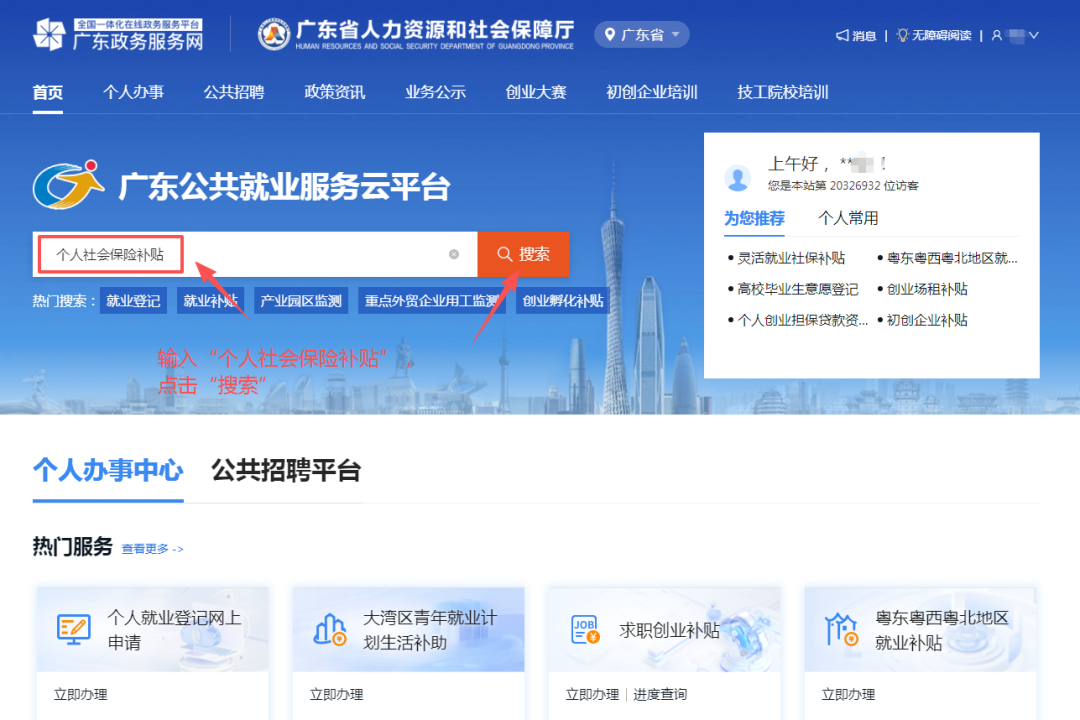Open the 初创企业培训 menu
This screenshot has height=720, width=1080.
[x=652, y=92]
